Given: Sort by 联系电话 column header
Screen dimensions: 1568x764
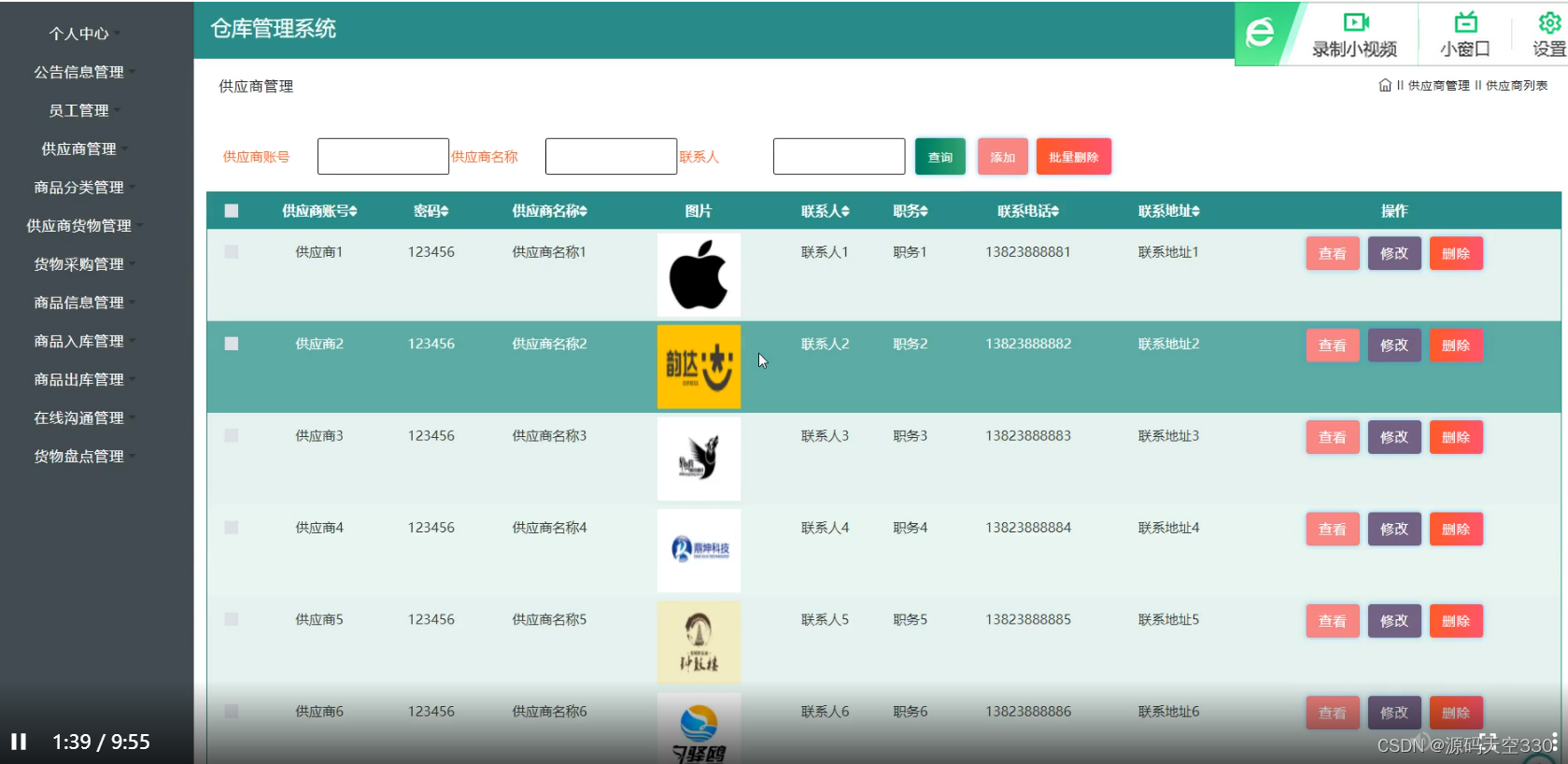Looking at the screenshot, I should 1028,211.
